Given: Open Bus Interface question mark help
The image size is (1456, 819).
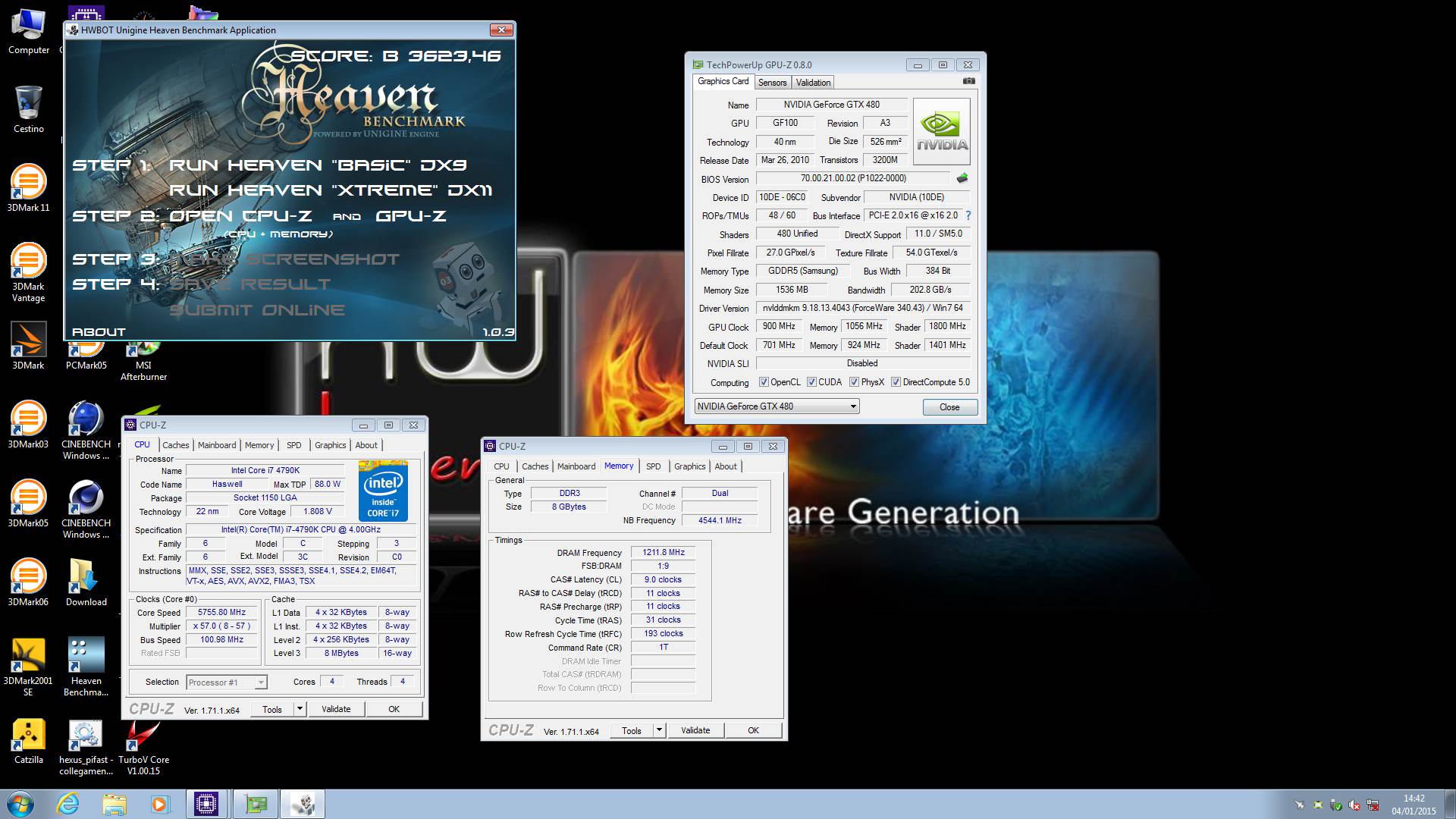Looking at the screenshot, I should pyautogui.click(x=968, y=215).
